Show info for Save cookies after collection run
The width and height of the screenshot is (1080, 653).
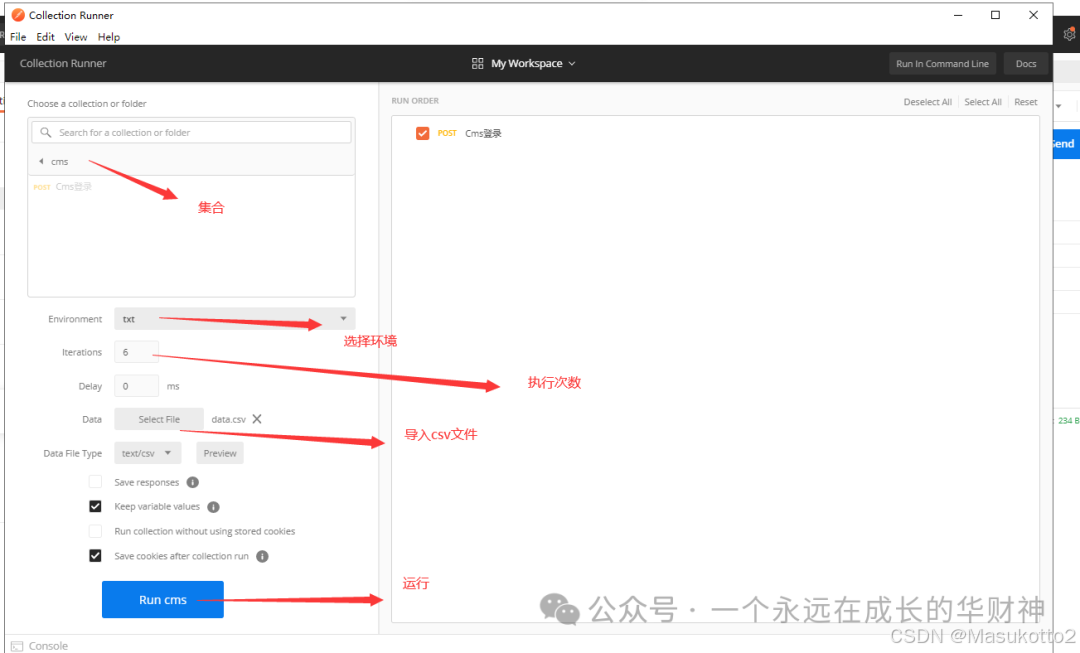click(x=262, y=557)
